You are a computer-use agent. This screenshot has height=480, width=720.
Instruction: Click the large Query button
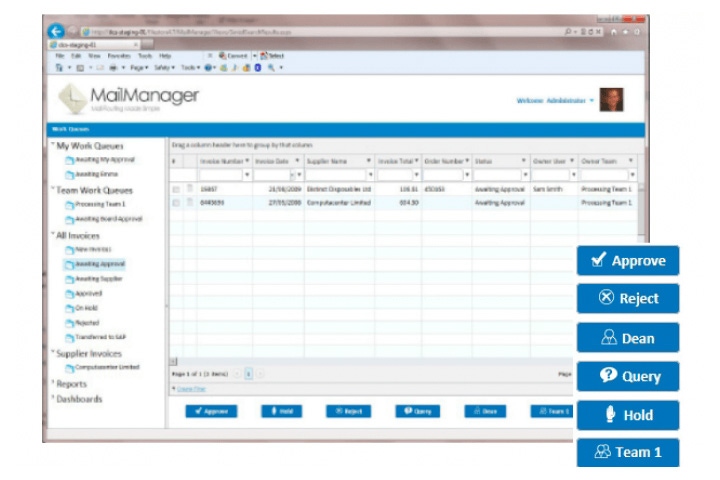pyautogui.click(x=628, y=376)
